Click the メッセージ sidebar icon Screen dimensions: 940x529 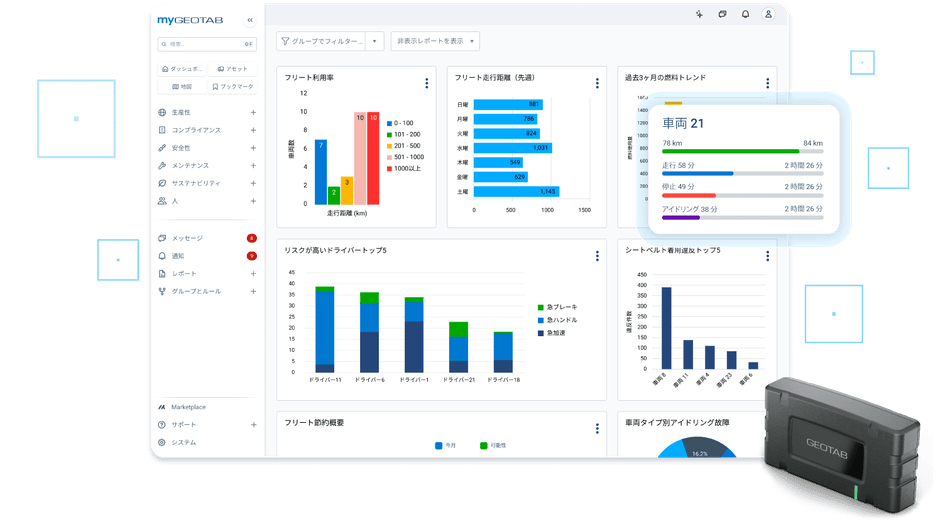(162, 238)
